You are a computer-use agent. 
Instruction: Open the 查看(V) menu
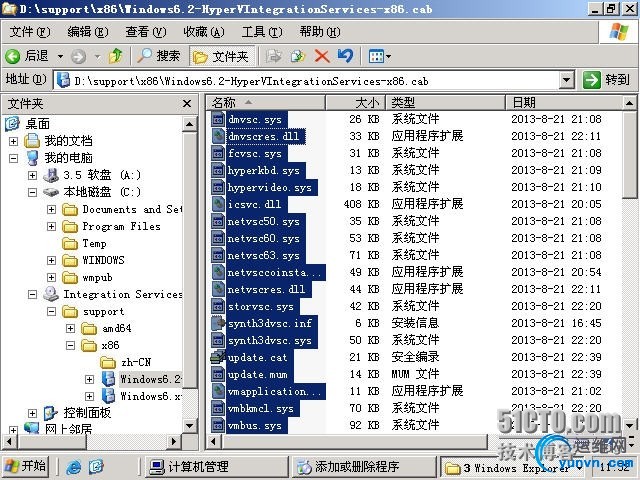[x=145, y=31]
